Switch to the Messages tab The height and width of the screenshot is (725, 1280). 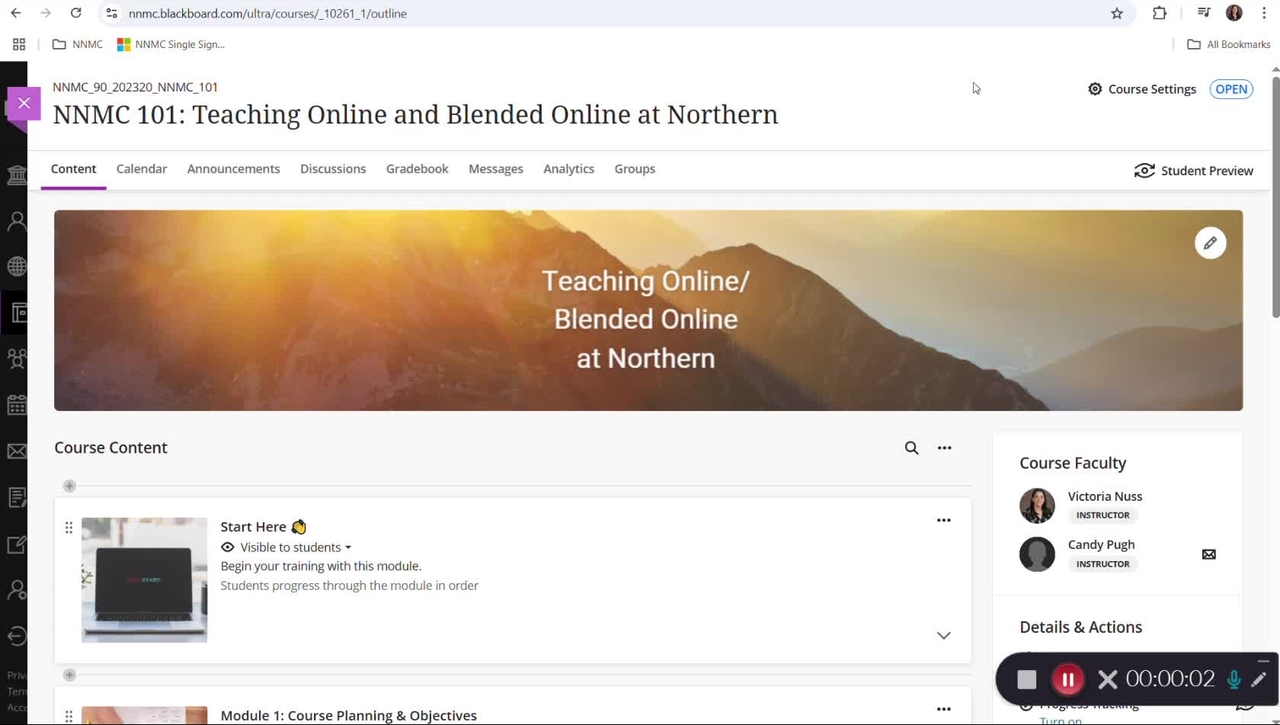496,169
